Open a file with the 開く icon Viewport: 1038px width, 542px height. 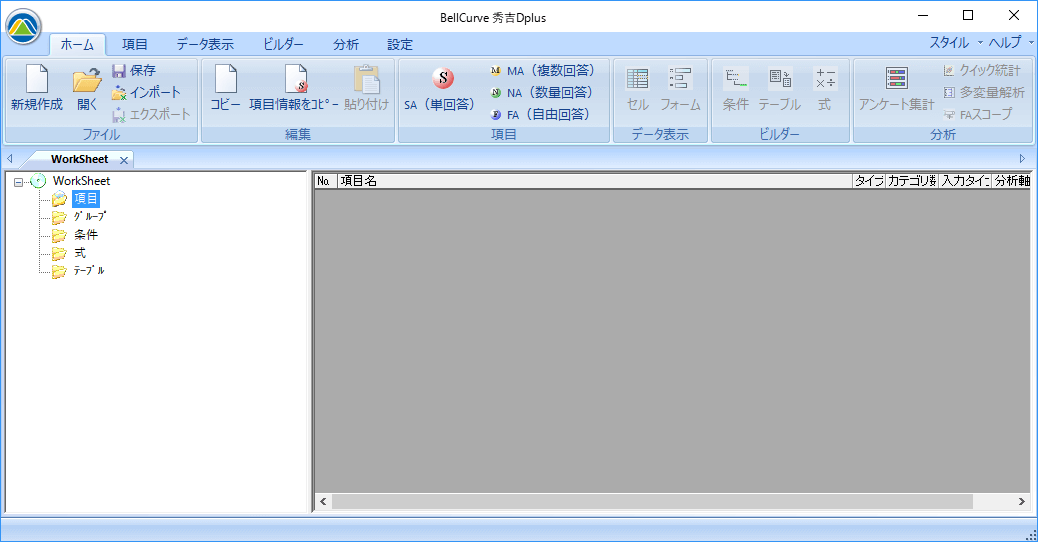[87, 81]
